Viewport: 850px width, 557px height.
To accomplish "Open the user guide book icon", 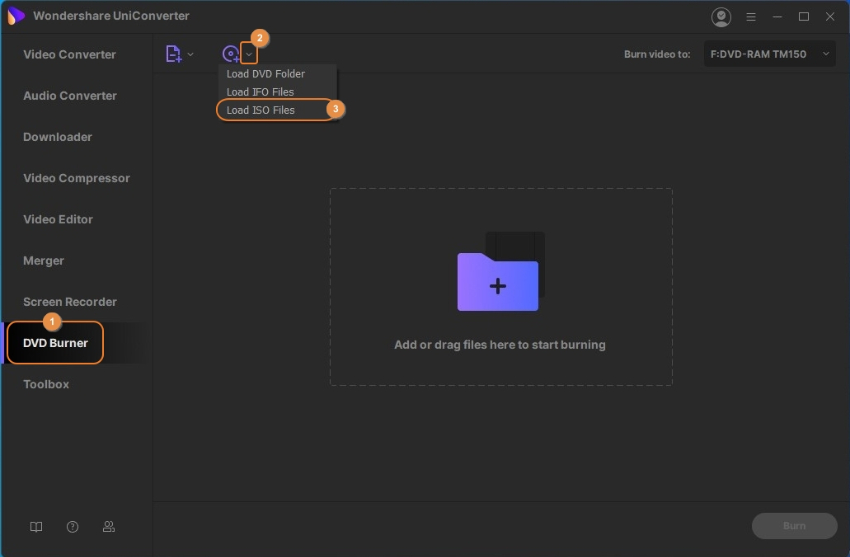I will [x=37, y=526].
